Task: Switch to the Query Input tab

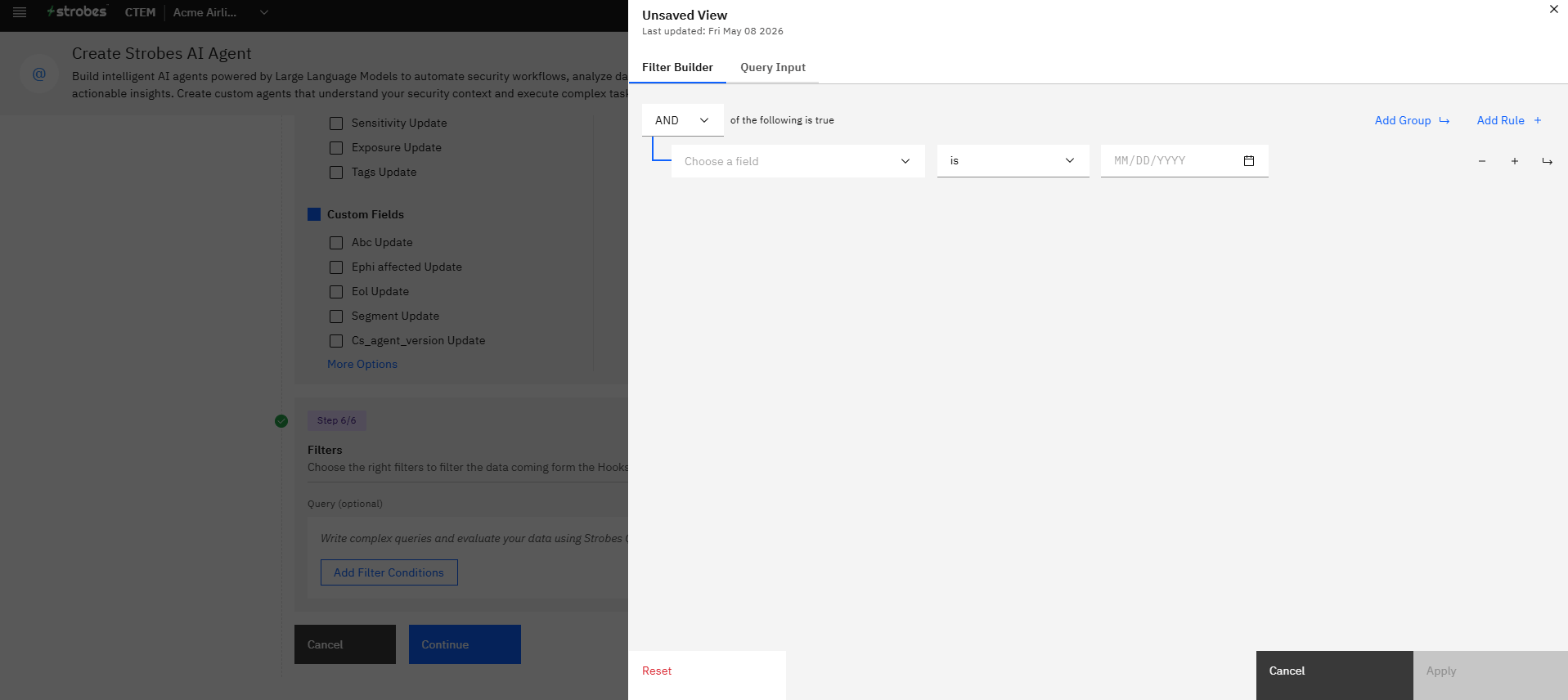Action: tap(773, 67)
